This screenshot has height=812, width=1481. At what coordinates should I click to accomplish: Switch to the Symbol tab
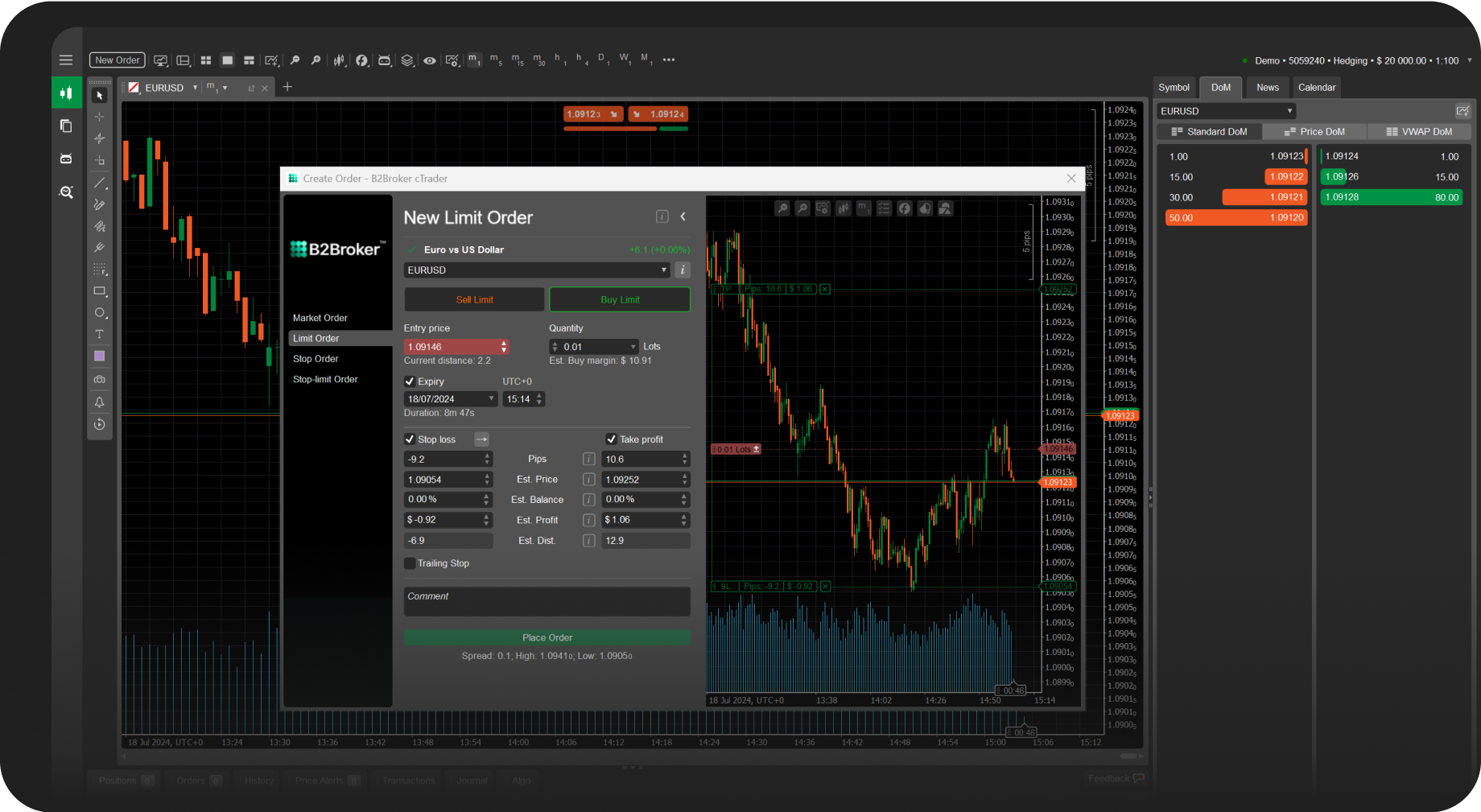[1174, 88]
